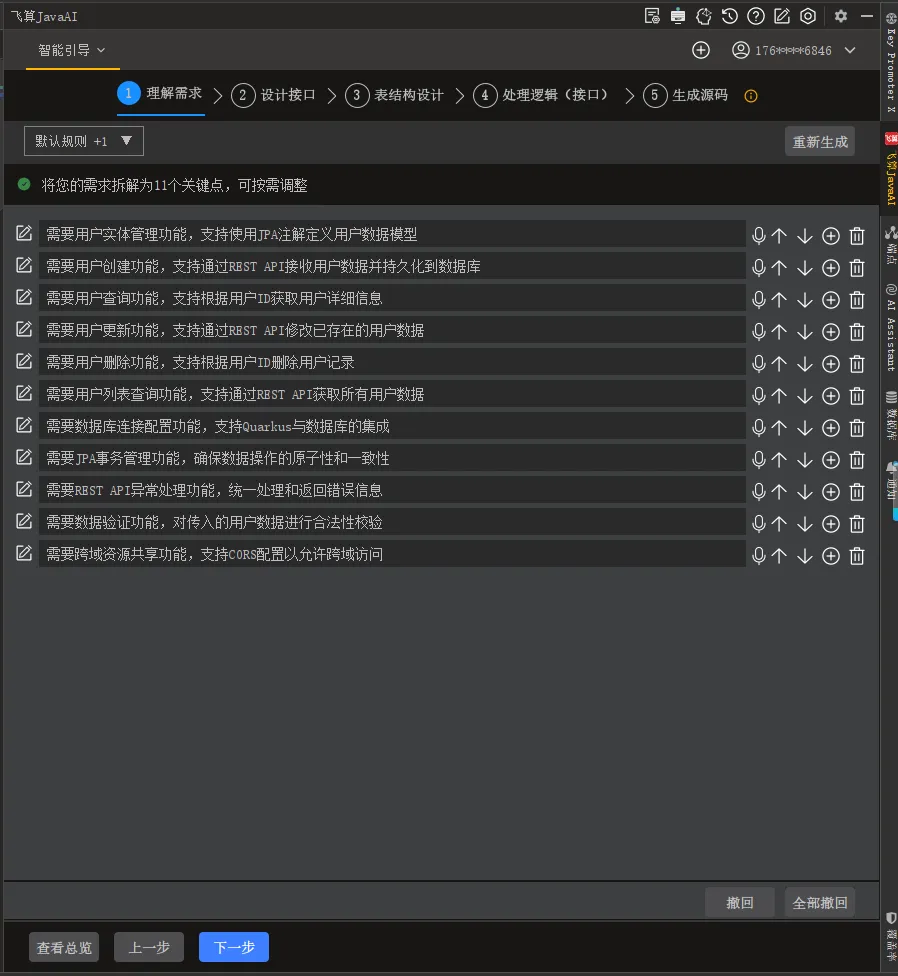Open the 默认规则 +1 rules dropdown
This screenshot has height=976, width=898.
[x=84, y=140]
